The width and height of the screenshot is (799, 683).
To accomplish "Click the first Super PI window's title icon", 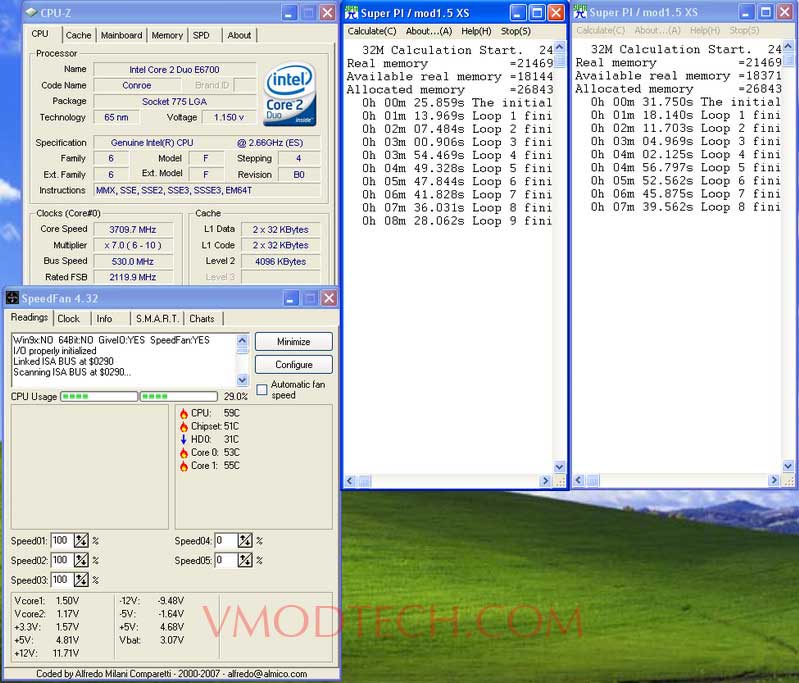I will pos(352,13).
